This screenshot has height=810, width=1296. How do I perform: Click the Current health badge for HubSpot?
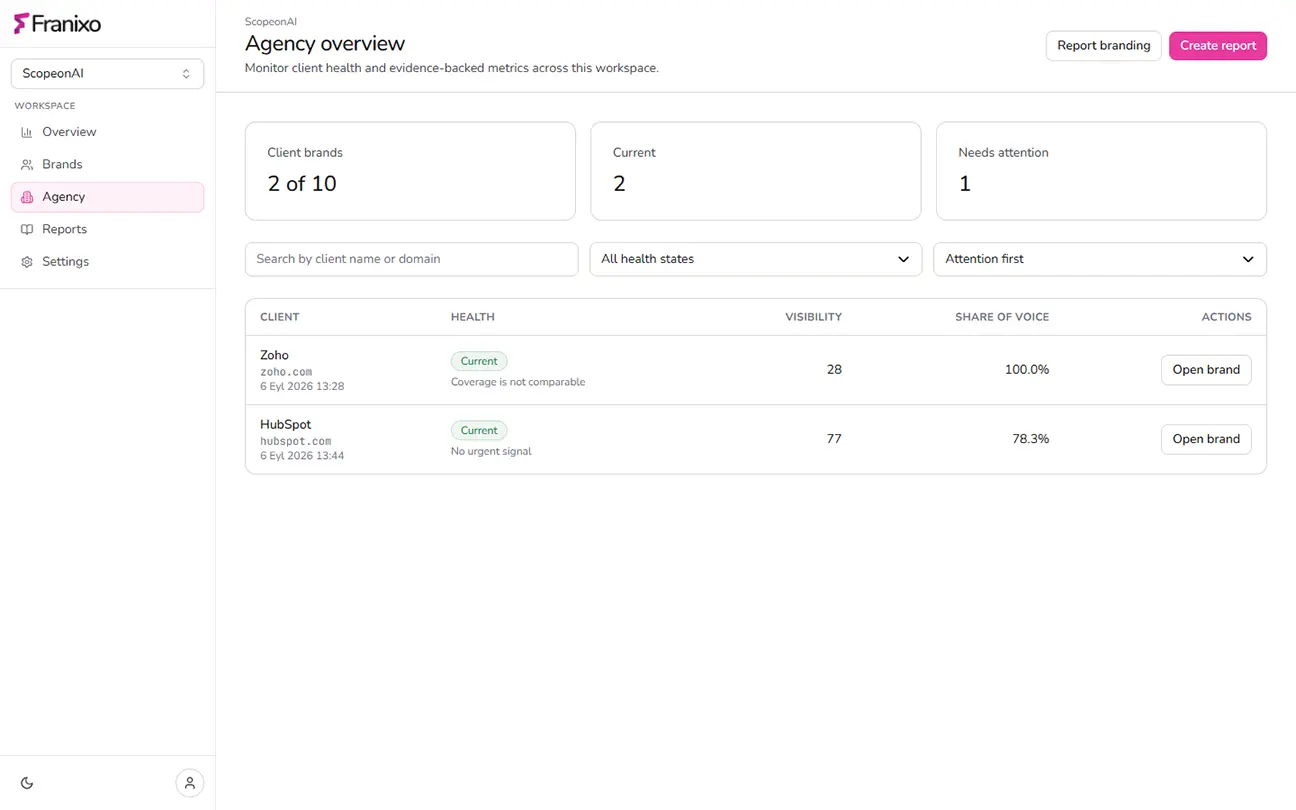tap(479, 430)
